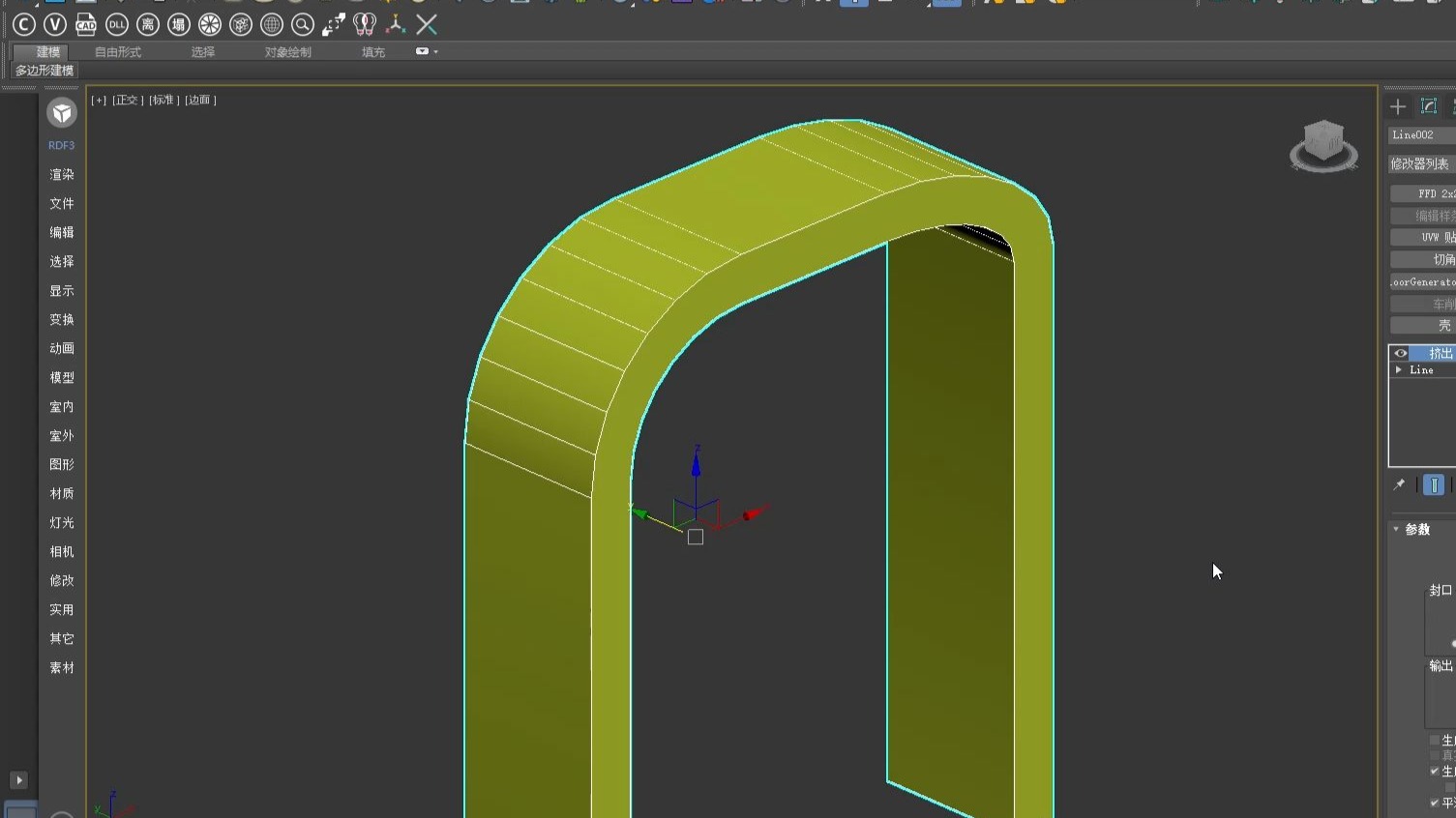Toggle eye visibility of 挤出 modifier
Image resolution: width=1456 pixels, height=818 pixels.
point(1400,353)
